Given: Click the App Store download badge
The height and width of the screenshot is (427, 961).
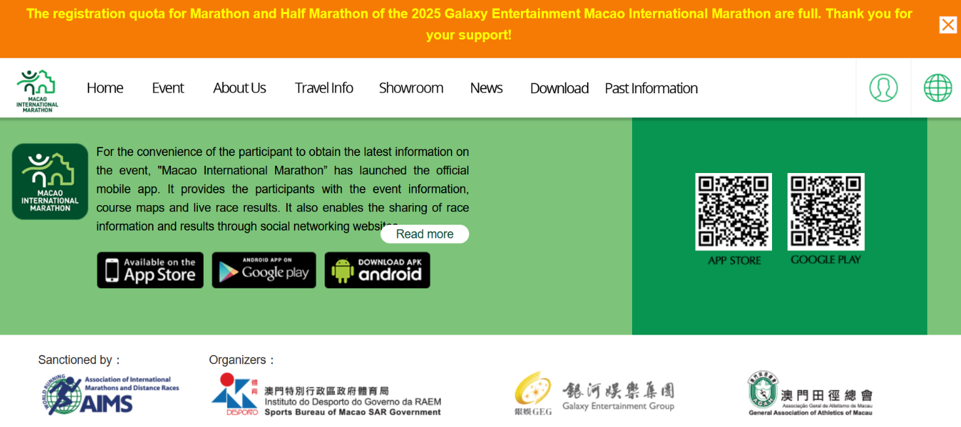Looking at the screenshot, I should (150, 270).
